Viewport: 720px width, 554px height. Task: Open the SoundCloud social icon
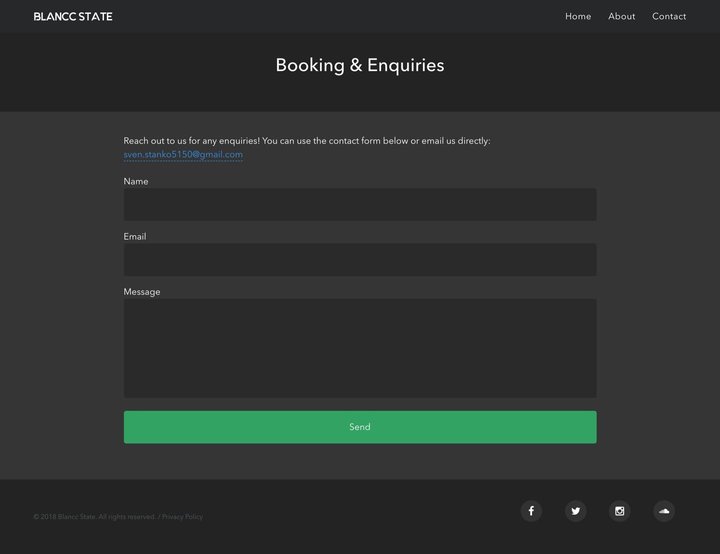(x=664, y=511)
